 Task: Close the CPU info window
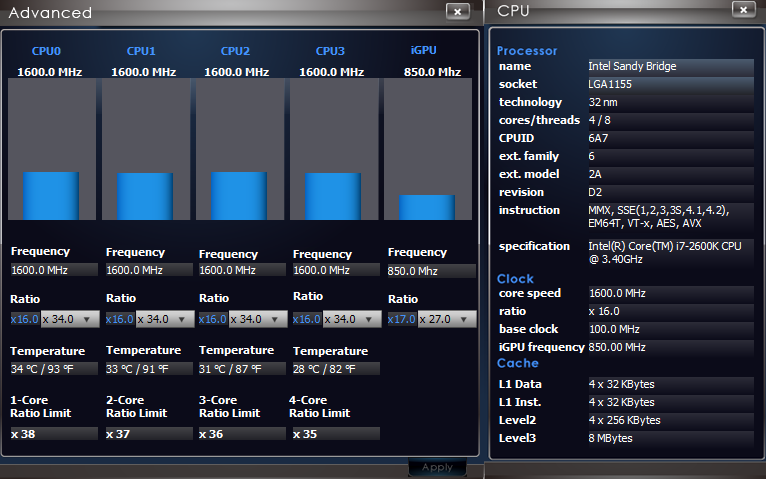tap(743, 10)
